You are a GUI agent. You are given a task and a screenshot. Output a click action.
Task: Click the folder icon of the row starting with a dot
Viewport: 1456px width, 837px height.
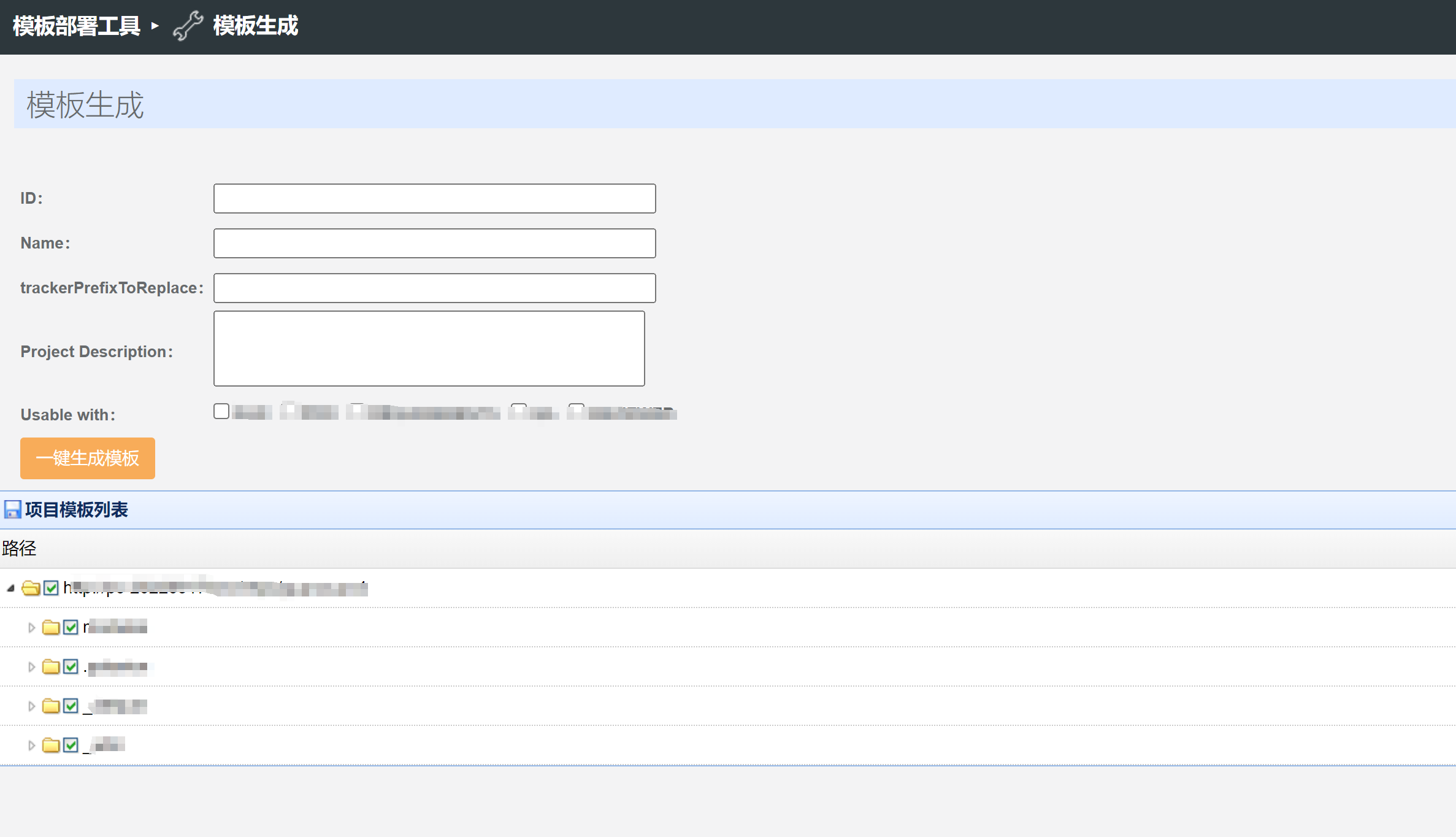click(x=51, y=666)
